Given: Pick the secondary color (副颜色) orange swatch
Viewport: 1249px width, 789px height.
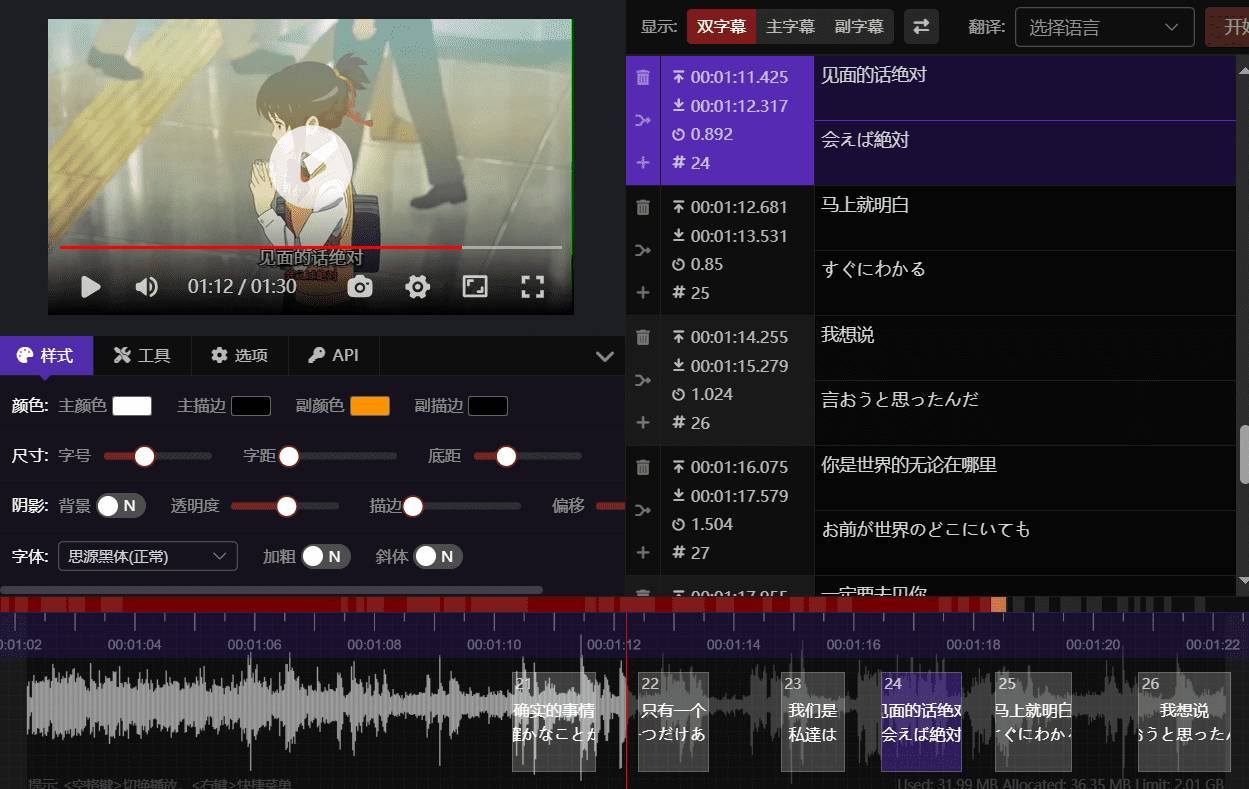Looking at the screenshot, I should (x=370, y=406).
